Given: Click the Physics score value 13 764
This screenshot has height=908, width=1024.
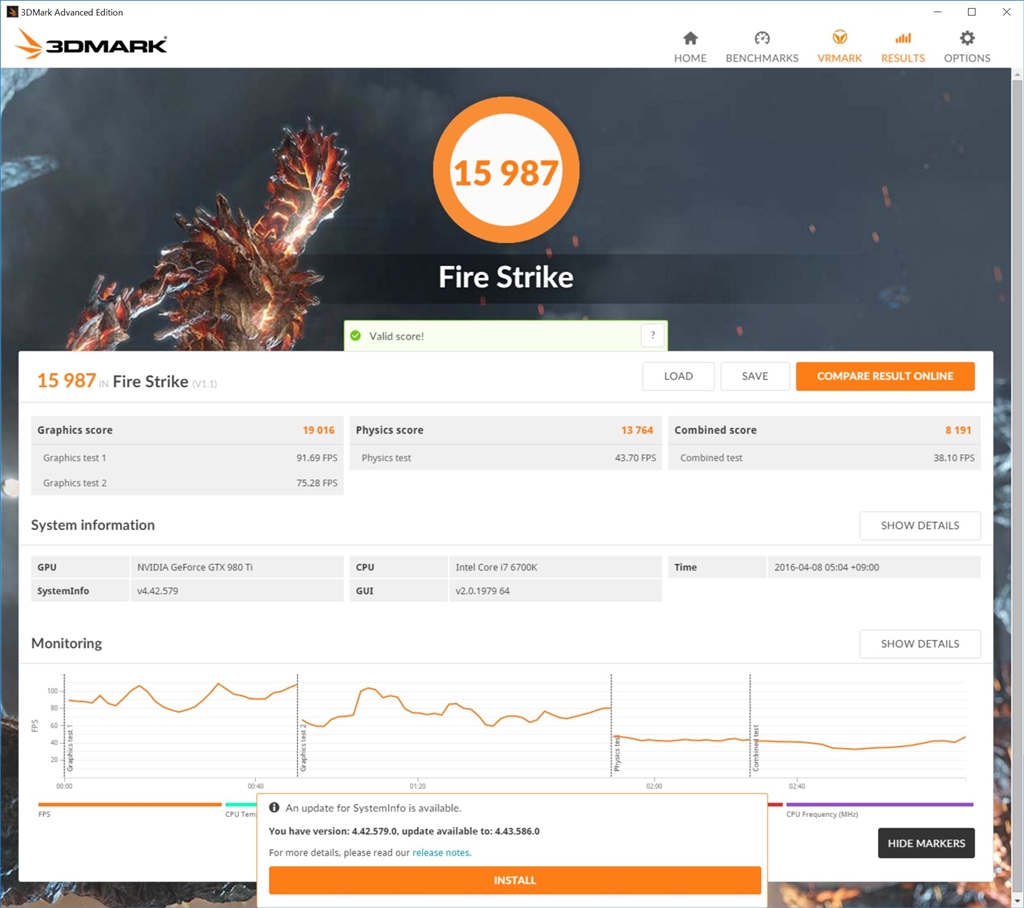Looking at the screenshot, I should point(637,430).
